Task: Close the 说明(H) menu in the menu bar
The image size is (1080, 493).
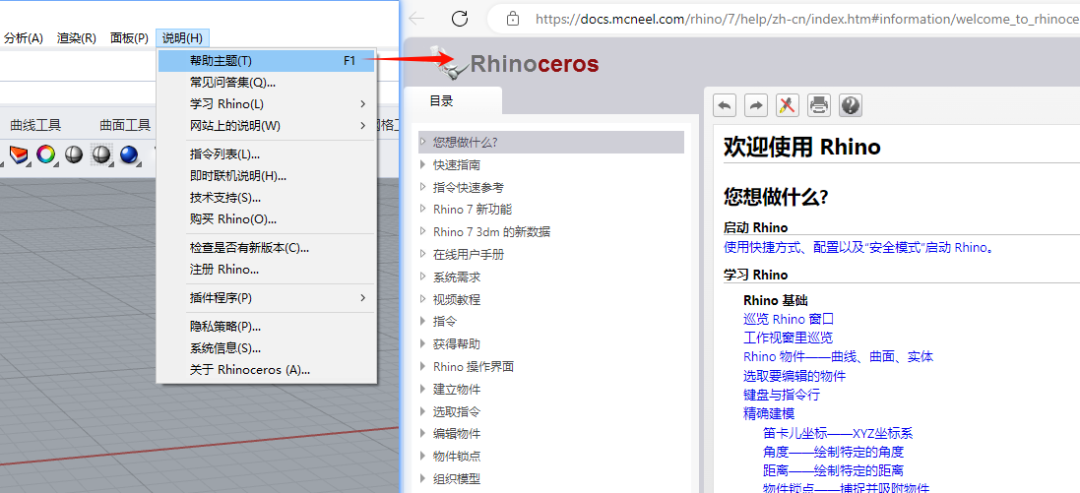Action: [183, 39]
